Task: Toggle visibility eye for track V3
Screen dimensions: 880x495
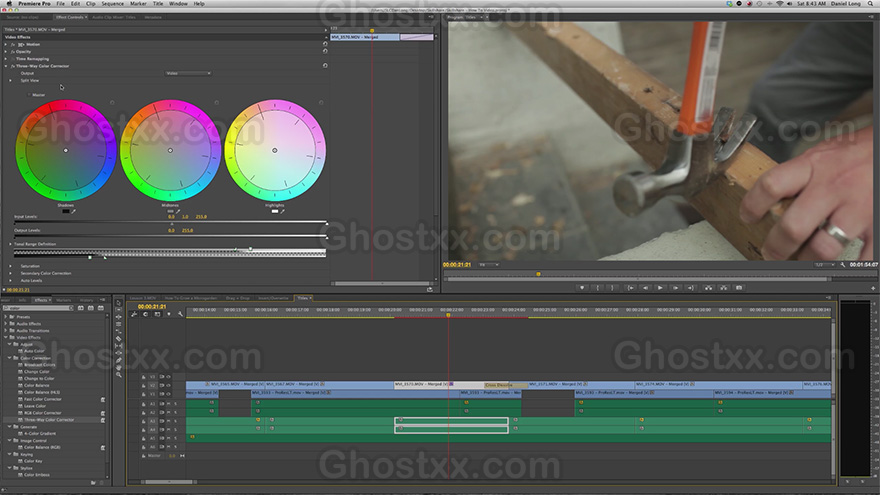Action: point(168,377)
